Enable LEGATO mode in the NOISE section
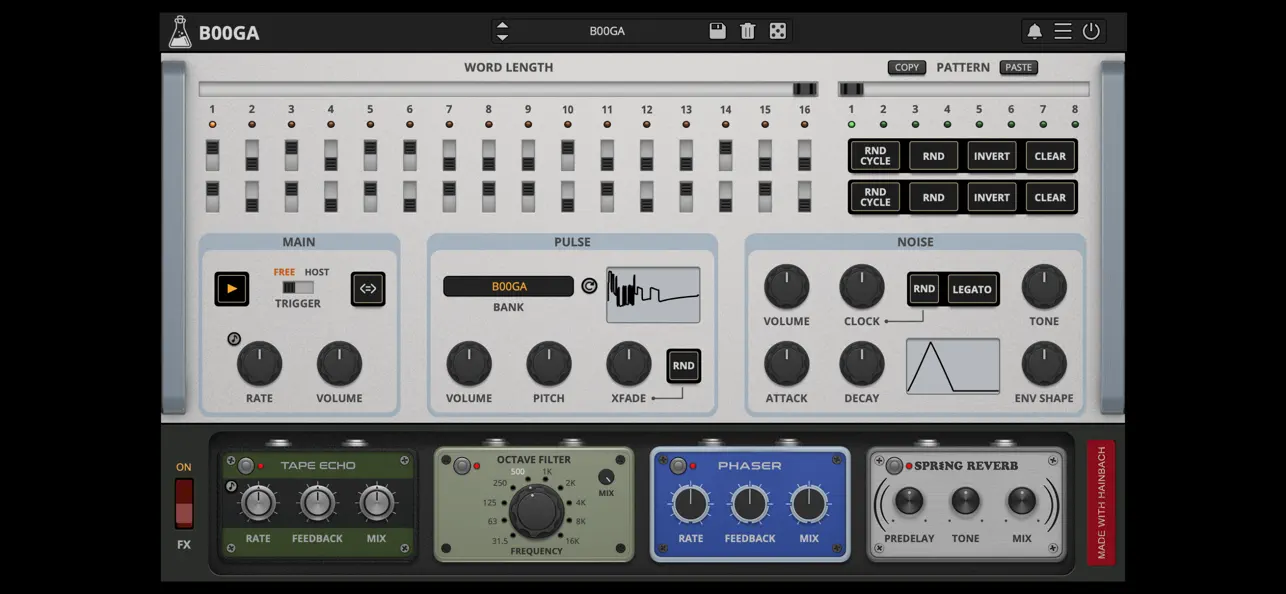The image size is (1286, 594). [971, 289]
